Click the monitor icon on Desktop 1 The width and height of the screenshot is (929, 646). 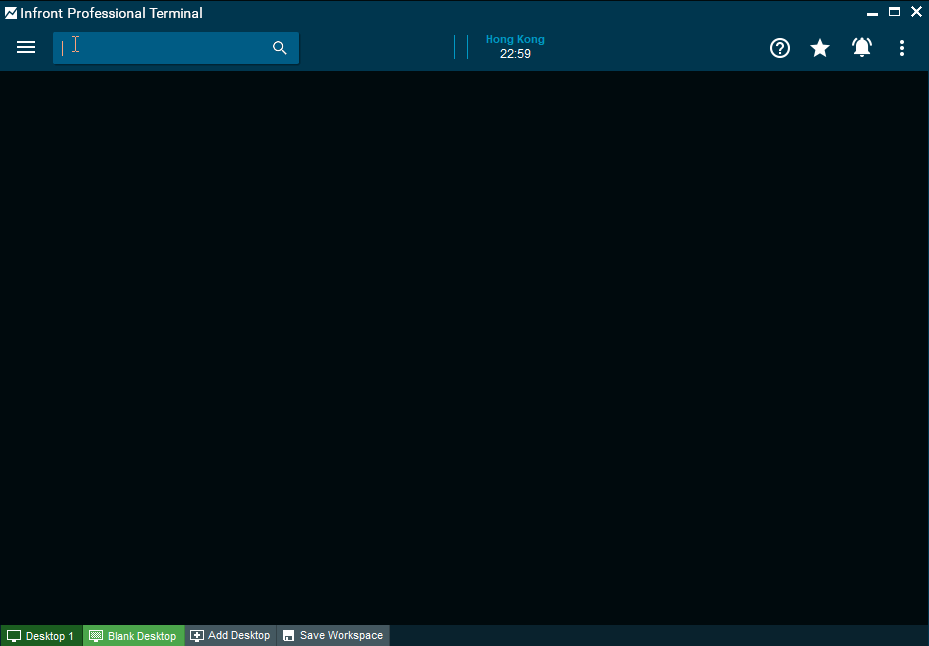point(14,636)
